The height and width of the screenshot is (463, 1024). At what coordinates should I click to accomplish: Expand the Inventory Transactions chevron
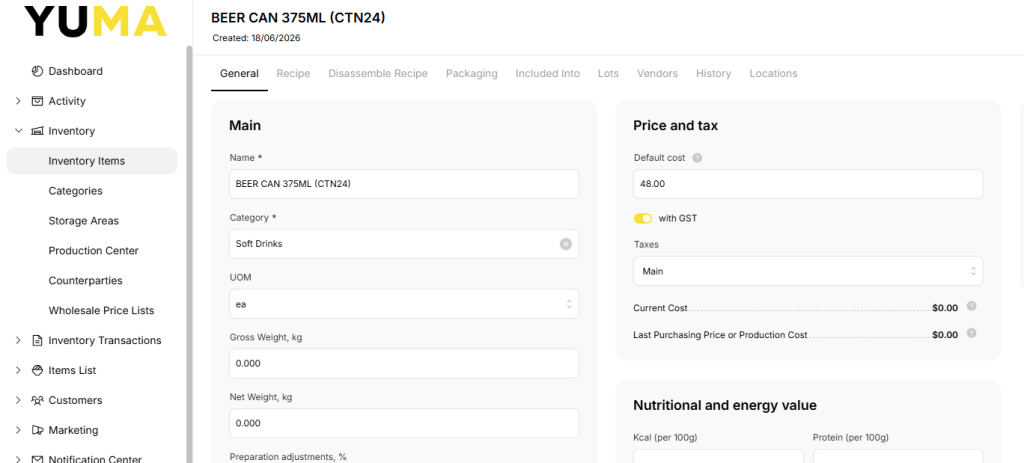(18, 340)
